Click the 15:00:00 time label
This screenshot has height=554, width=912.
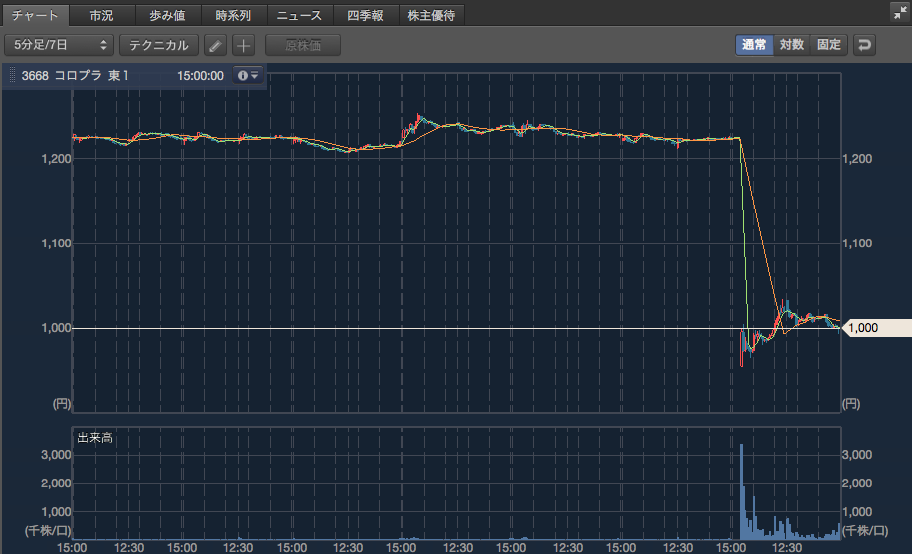click(200, 76)
